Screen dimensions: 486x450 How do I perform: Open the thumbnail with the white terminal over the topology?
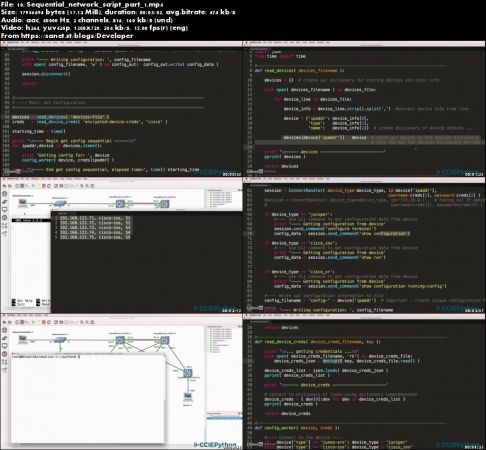tap(121, 382)
